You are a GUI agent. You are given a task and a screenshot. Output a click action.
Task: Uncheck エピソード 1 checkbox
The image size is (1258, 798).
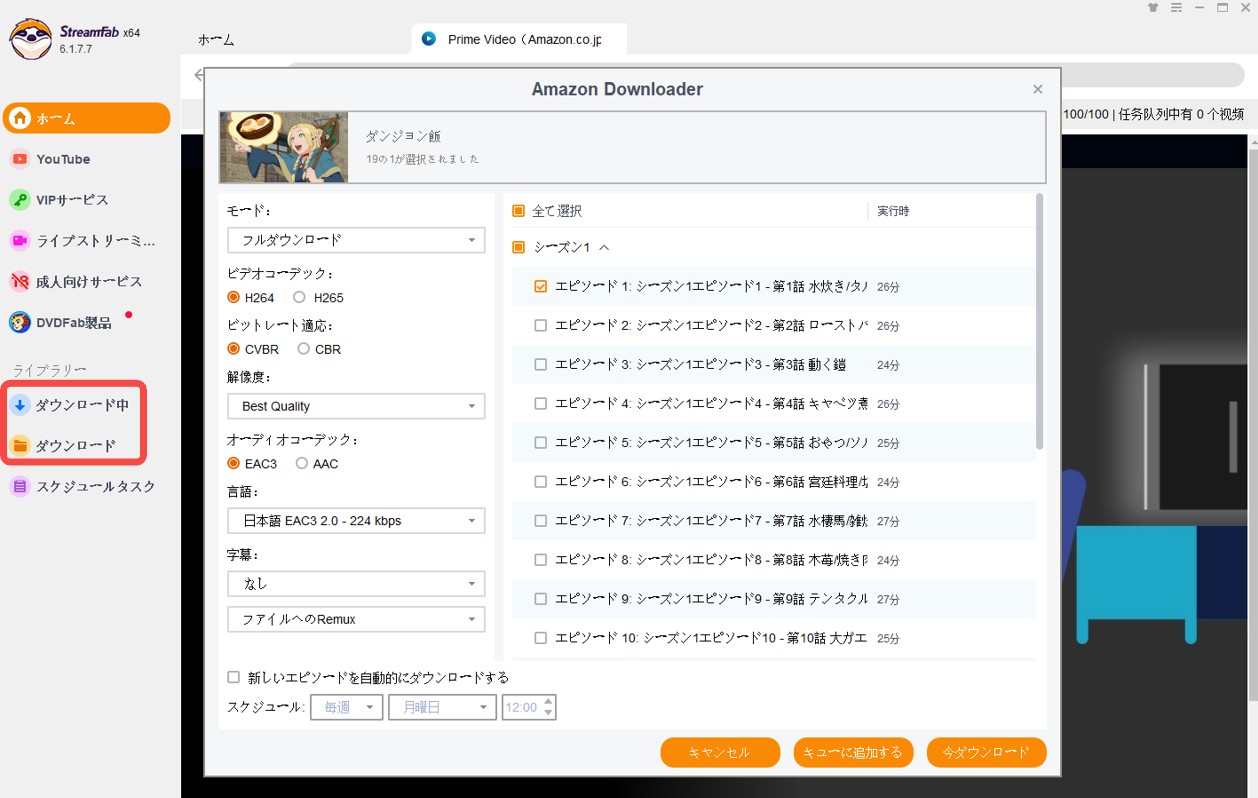click(540, 286)
